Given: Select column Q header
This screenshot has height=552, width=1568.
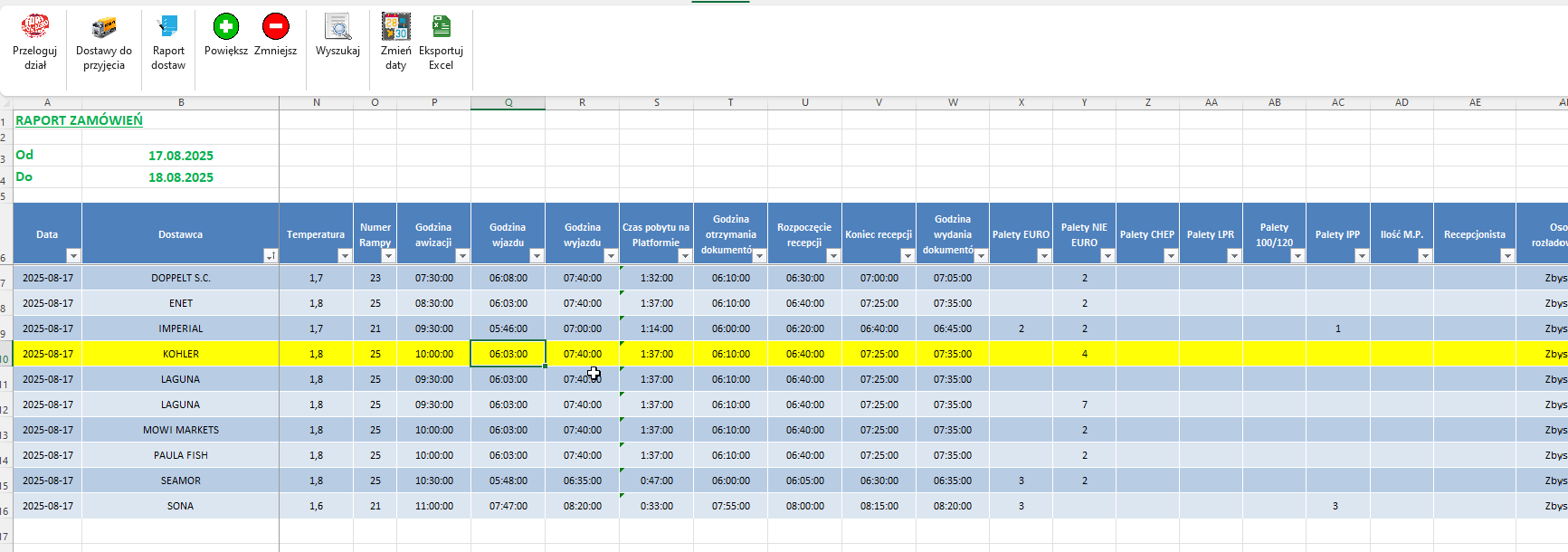Looking at the screenshot, I should click(x=508, y=103).
